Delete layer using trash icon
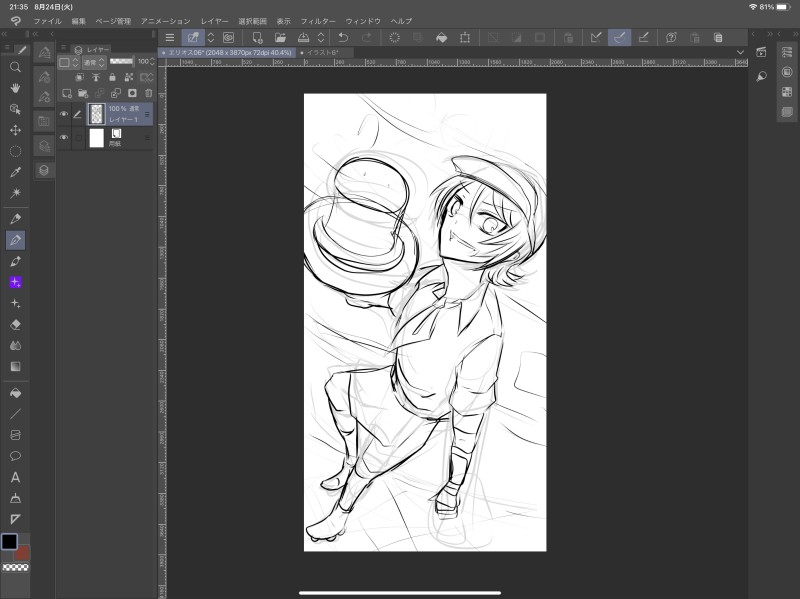Screen dimensions: 800x599 pos(149,92)
